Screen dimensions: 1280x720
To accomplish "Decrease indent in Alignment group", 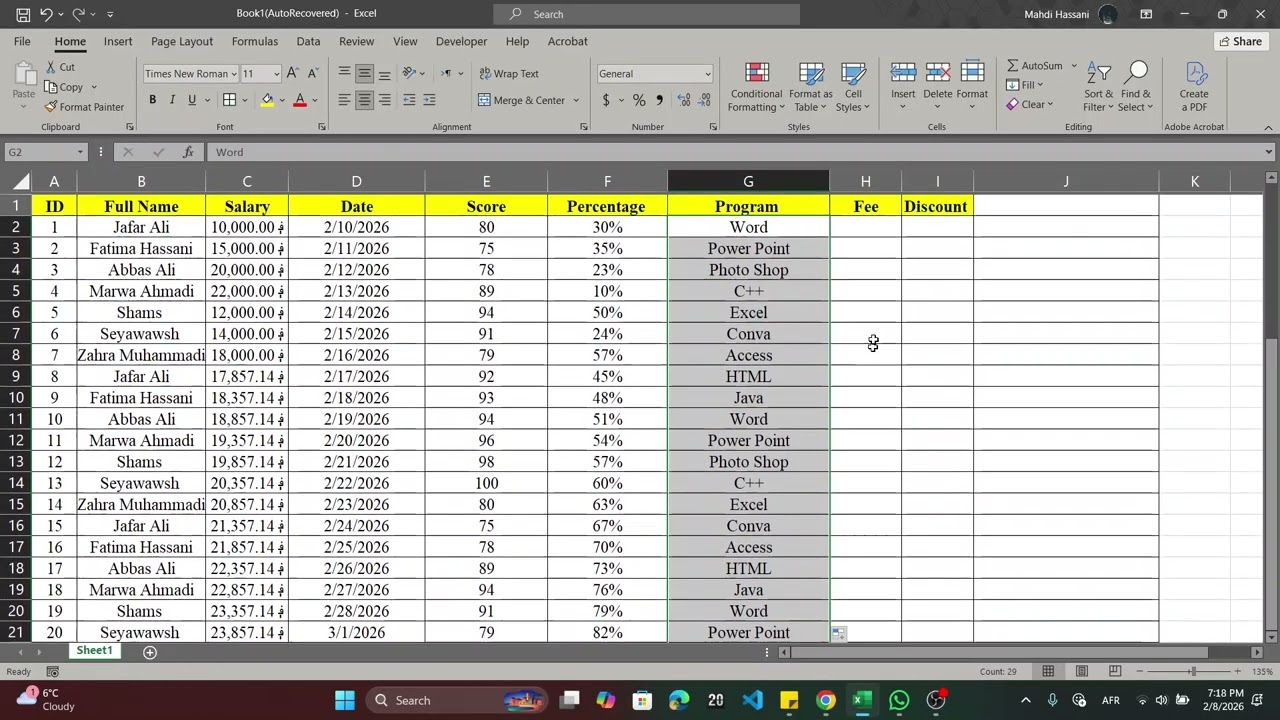I will click(x=409, y=100).
